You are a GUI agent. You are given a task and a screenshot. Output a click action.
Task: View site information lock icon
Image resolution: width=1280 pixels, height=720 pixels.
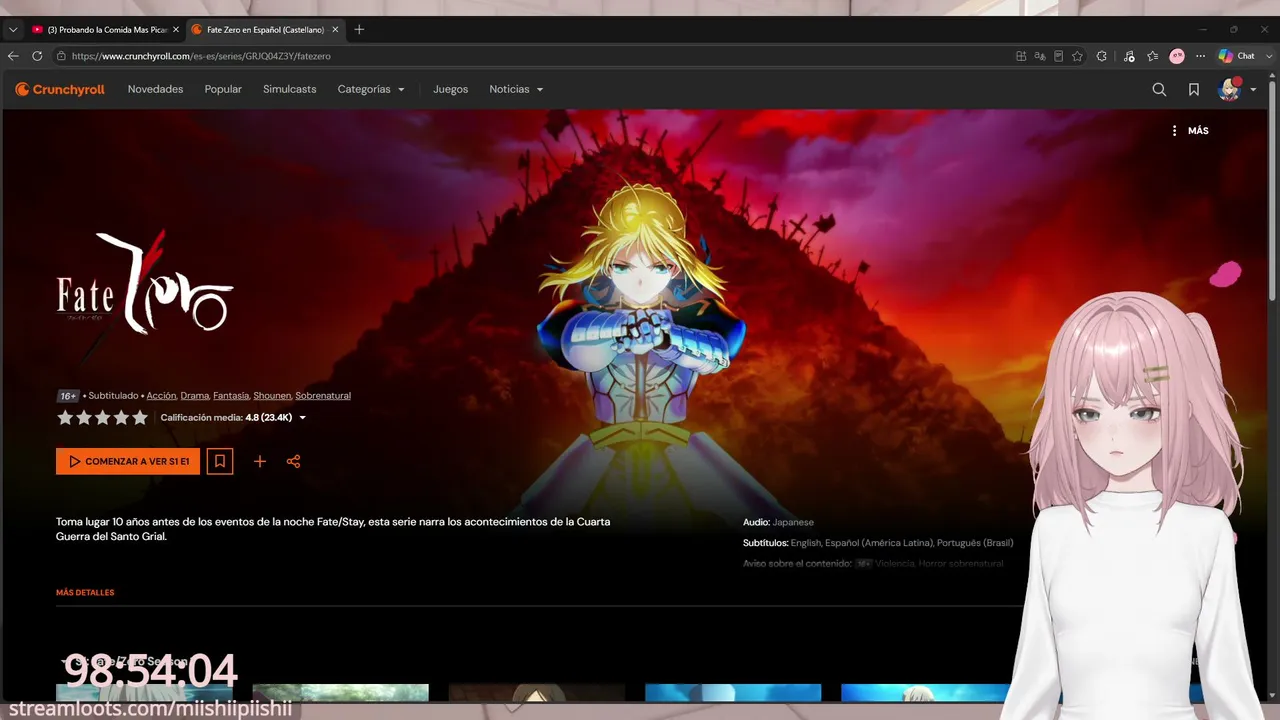pyautogui.click(x=61, y=56)
